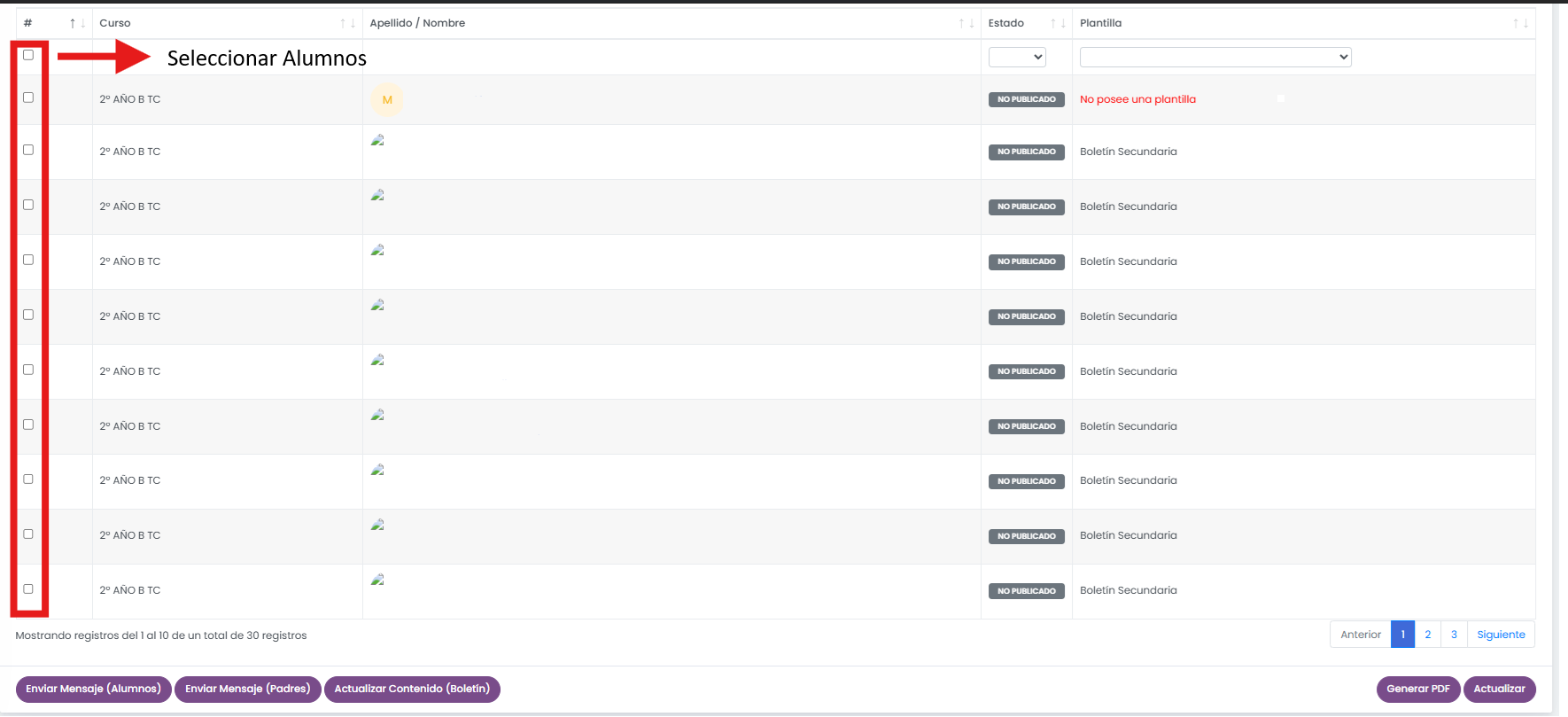The height and width of the screenshot is (717, 1568).
Task: Click the Actualizar button
Action: point(1500,689)
